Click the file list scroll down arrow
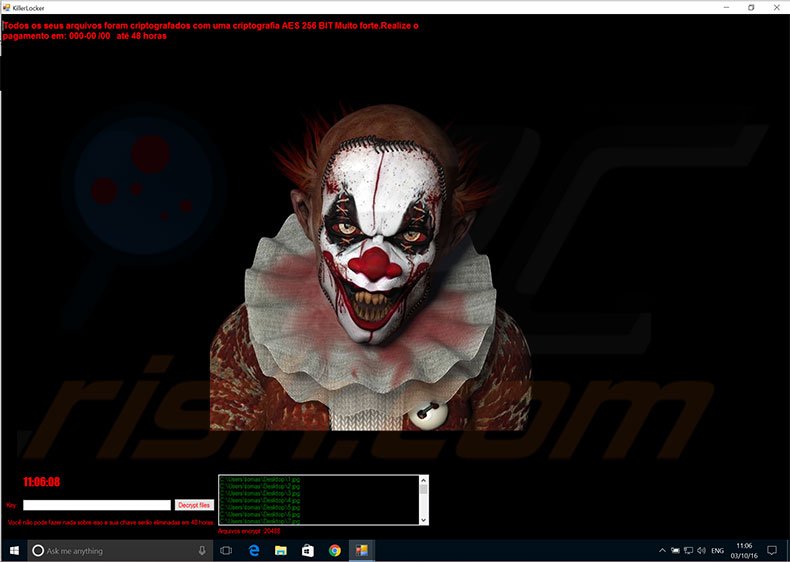Image resolution: width=790 pixels, height=562 pixels. pos(423,520)
